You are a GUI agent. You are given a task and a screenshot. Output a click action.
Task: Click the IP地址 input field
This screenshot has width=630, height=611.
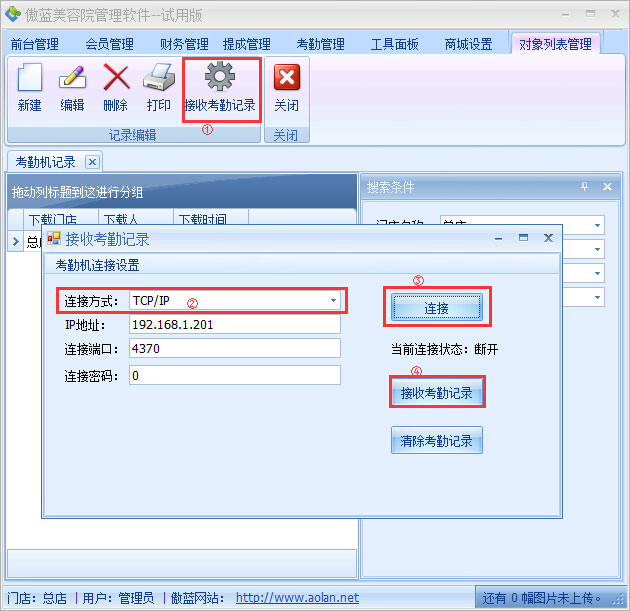click(235, 325)
